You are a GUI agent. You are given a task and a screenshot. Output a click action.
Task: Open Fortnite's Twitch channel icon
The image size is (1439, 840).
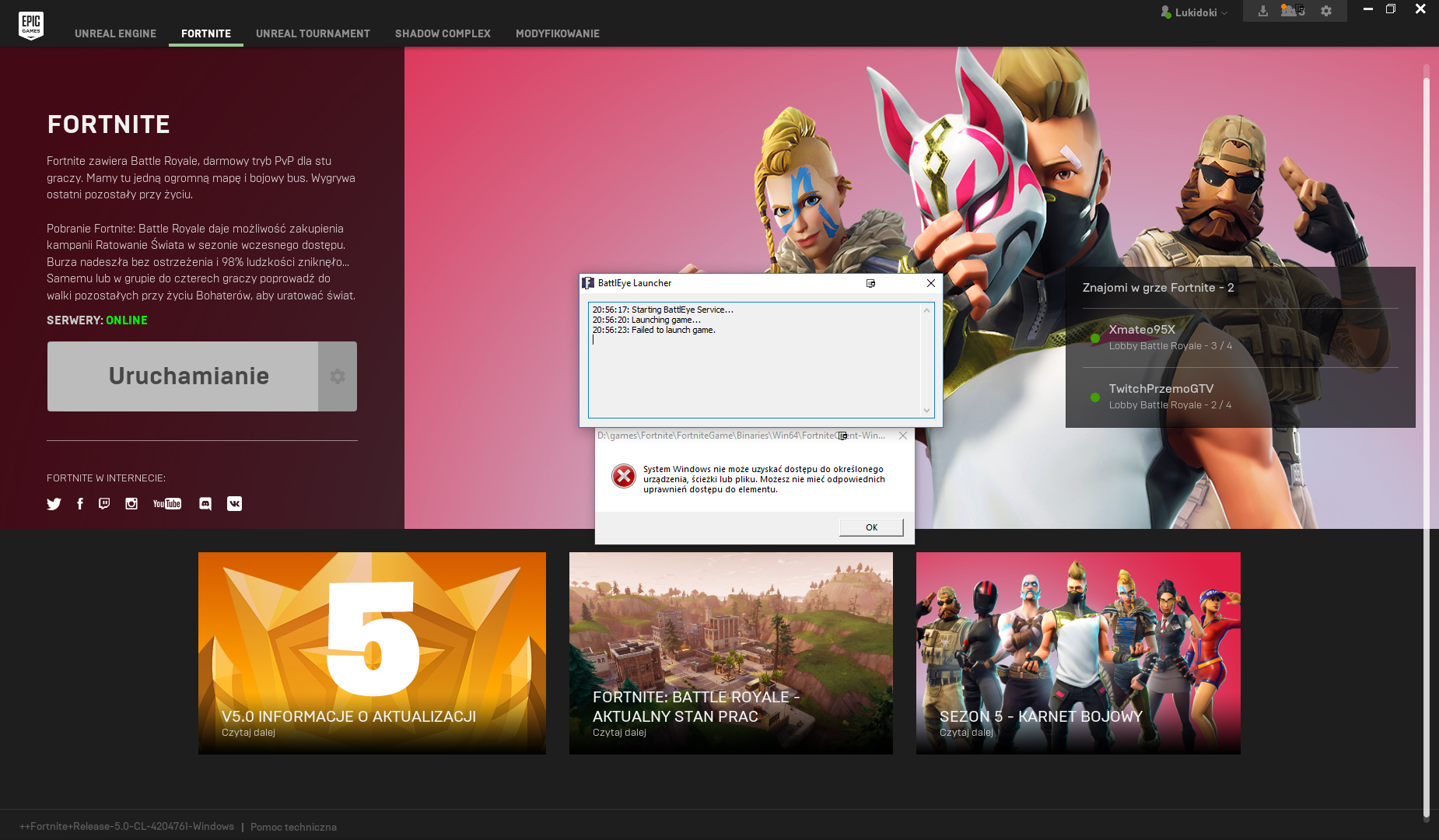click(x=104, y=504)
